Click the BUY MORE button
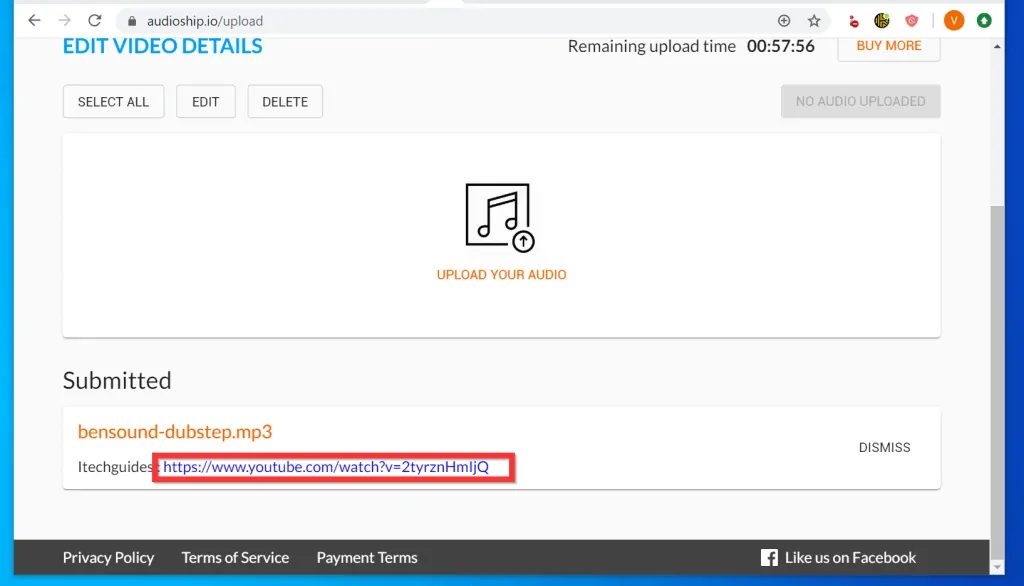 click(889, 46)
